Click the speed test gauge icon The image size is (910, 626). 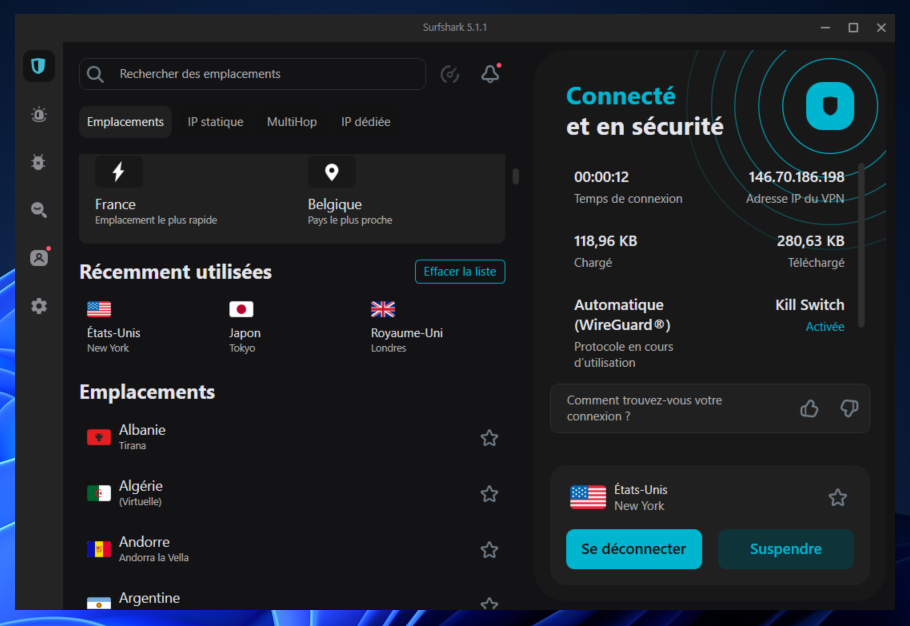450,74
